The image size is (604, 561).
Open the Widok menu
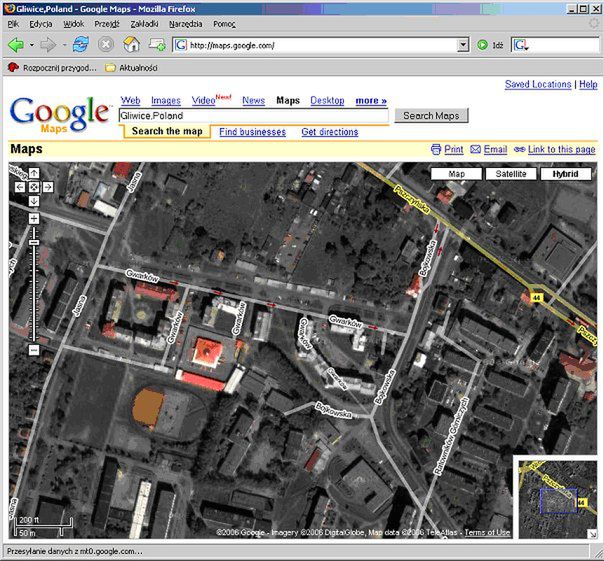coord(74,24)
